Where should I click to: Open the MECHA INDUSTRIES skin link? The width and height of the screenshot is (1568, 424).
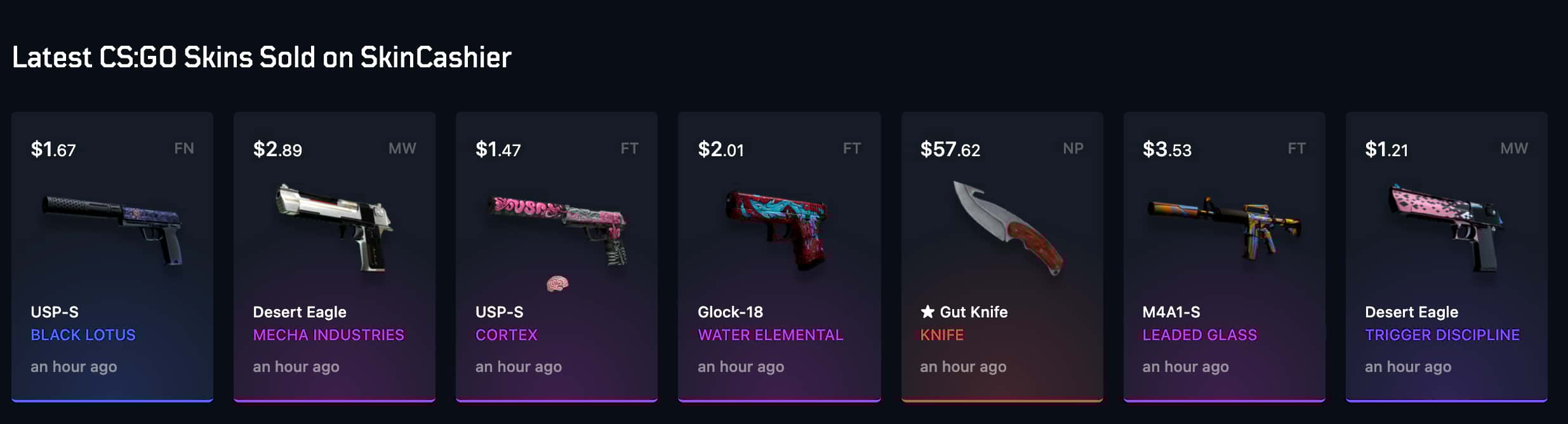[x=328, y=335]
